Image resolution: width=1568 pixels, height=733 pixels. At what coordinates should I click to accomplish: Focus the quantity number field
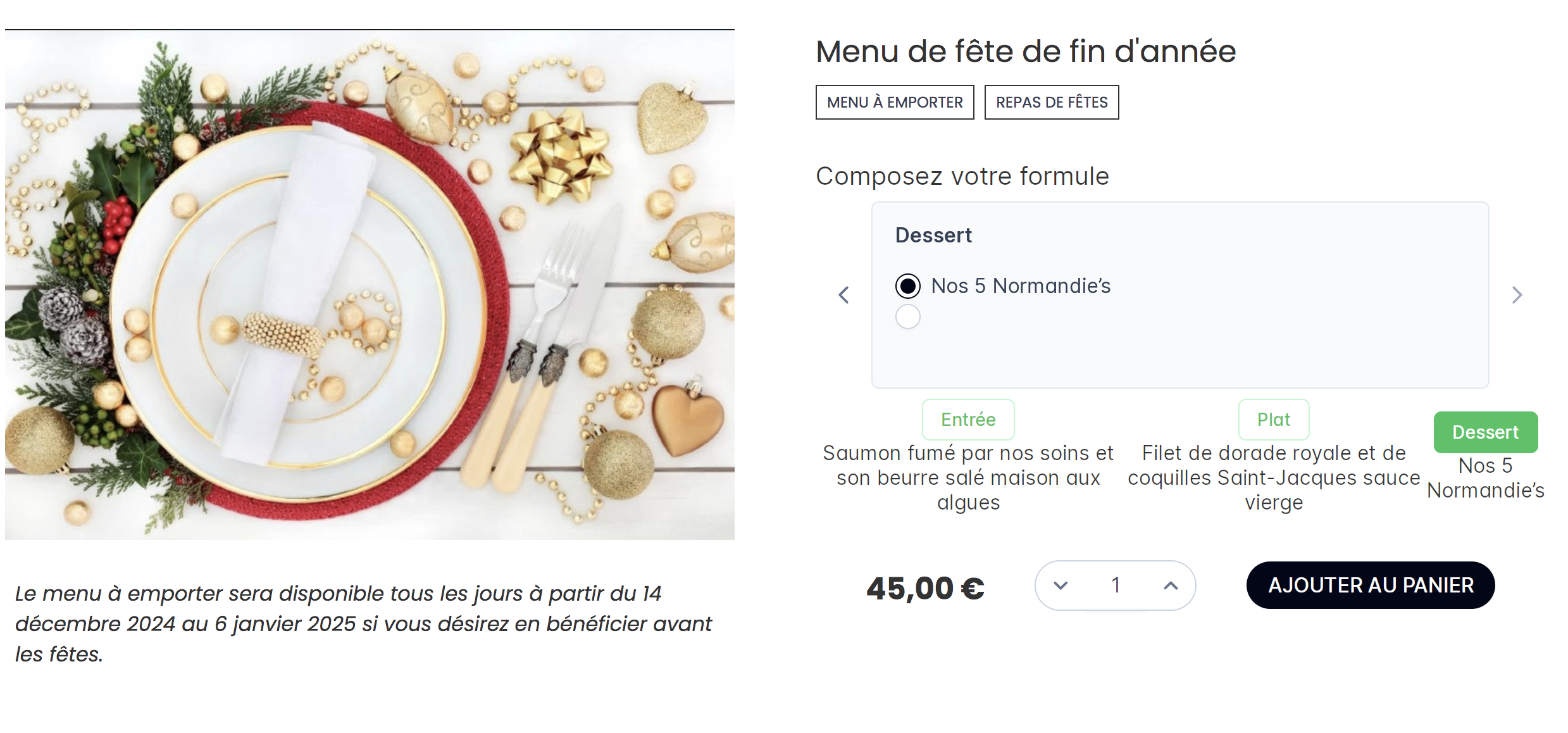(x=1116, y=586)
